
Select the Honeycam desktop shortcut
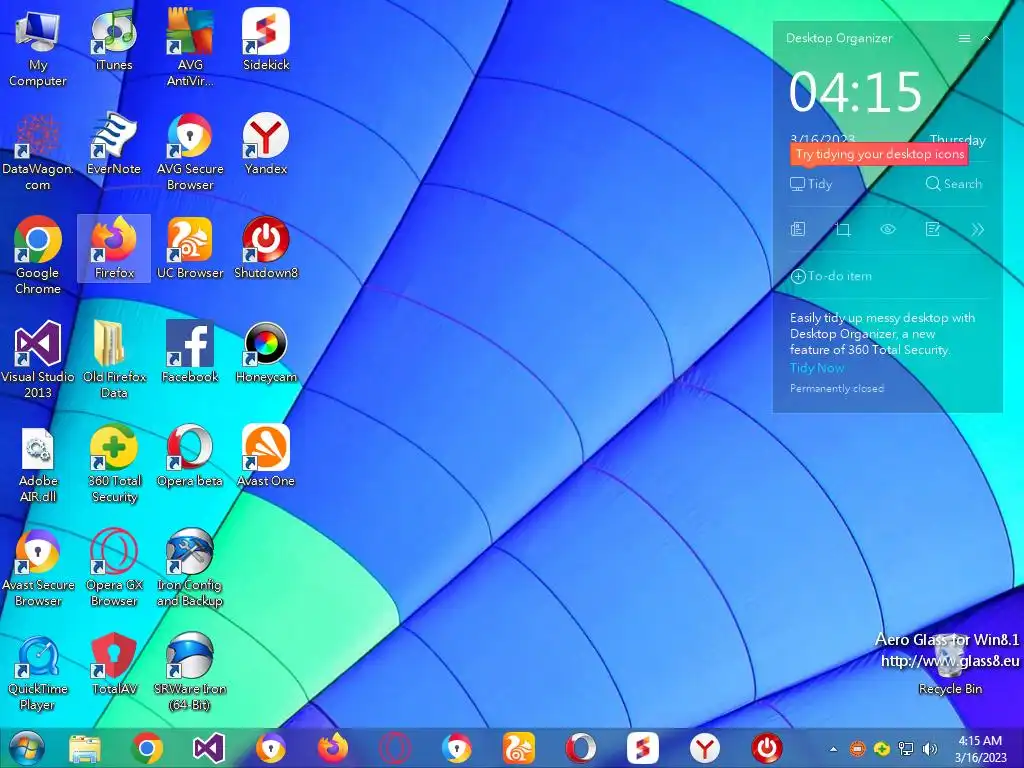coord(266,352)
